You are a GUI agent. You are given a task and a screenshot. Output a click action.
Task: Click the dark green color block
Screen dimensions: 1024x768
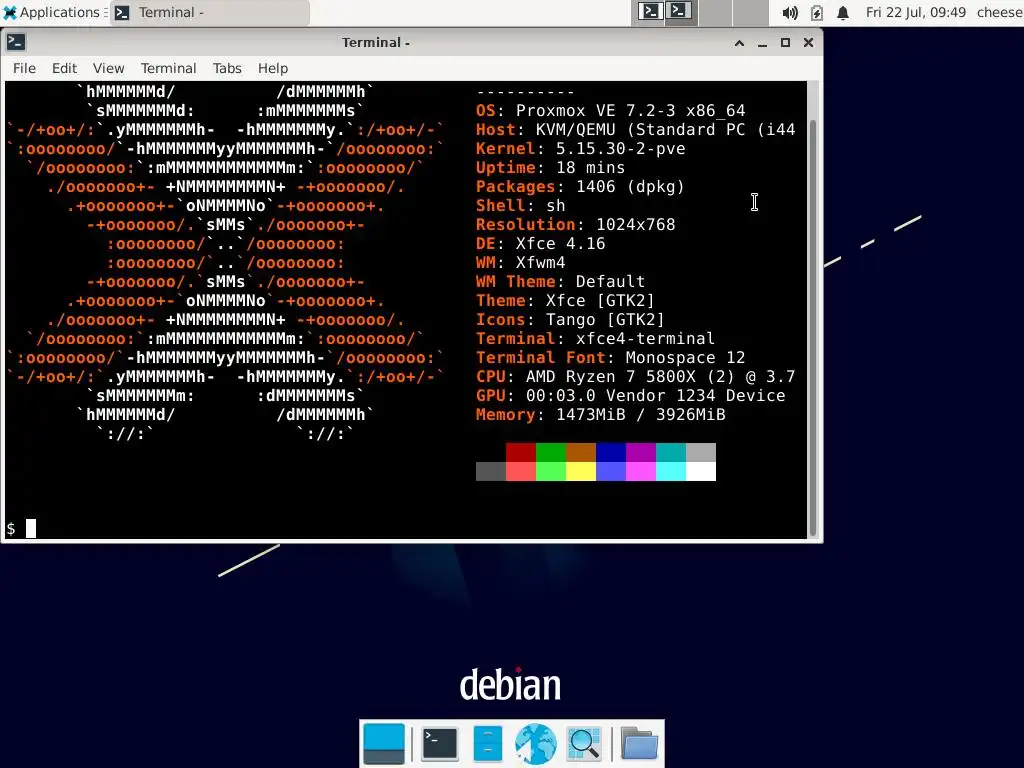[x=551, y=453]
